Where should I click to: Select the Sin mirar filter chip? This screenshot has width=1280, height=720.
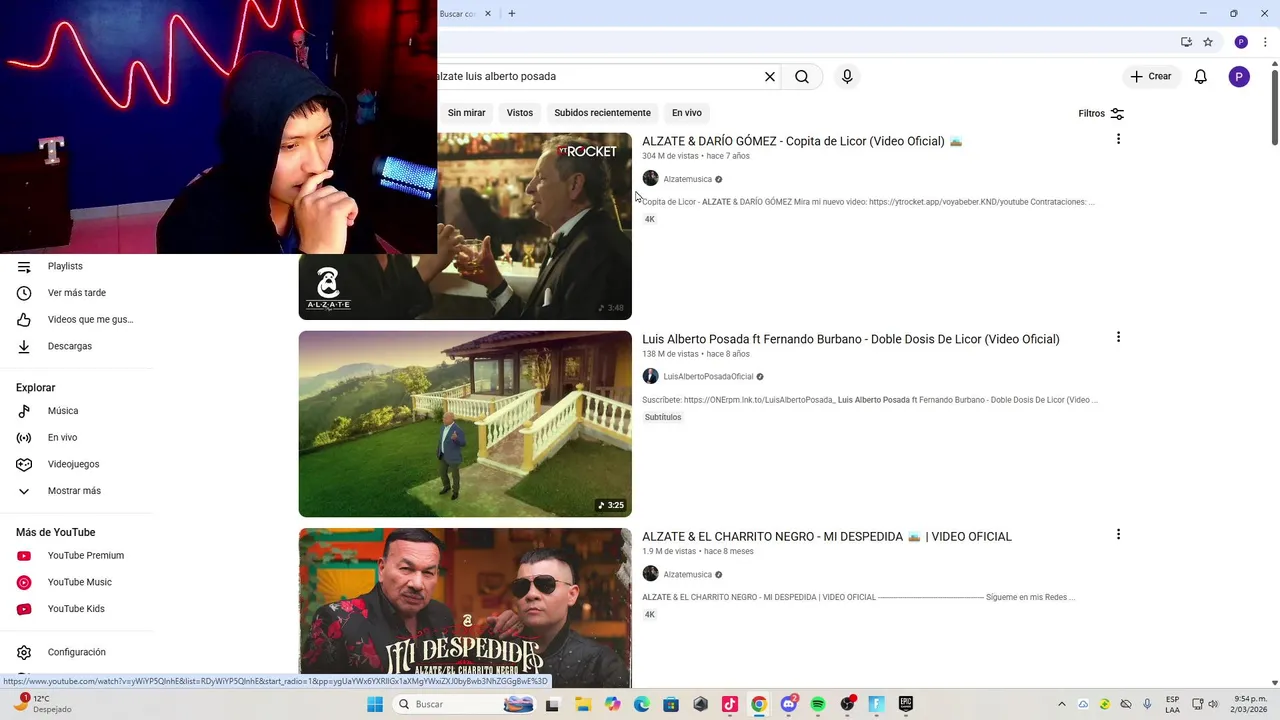tap(466, 113)
